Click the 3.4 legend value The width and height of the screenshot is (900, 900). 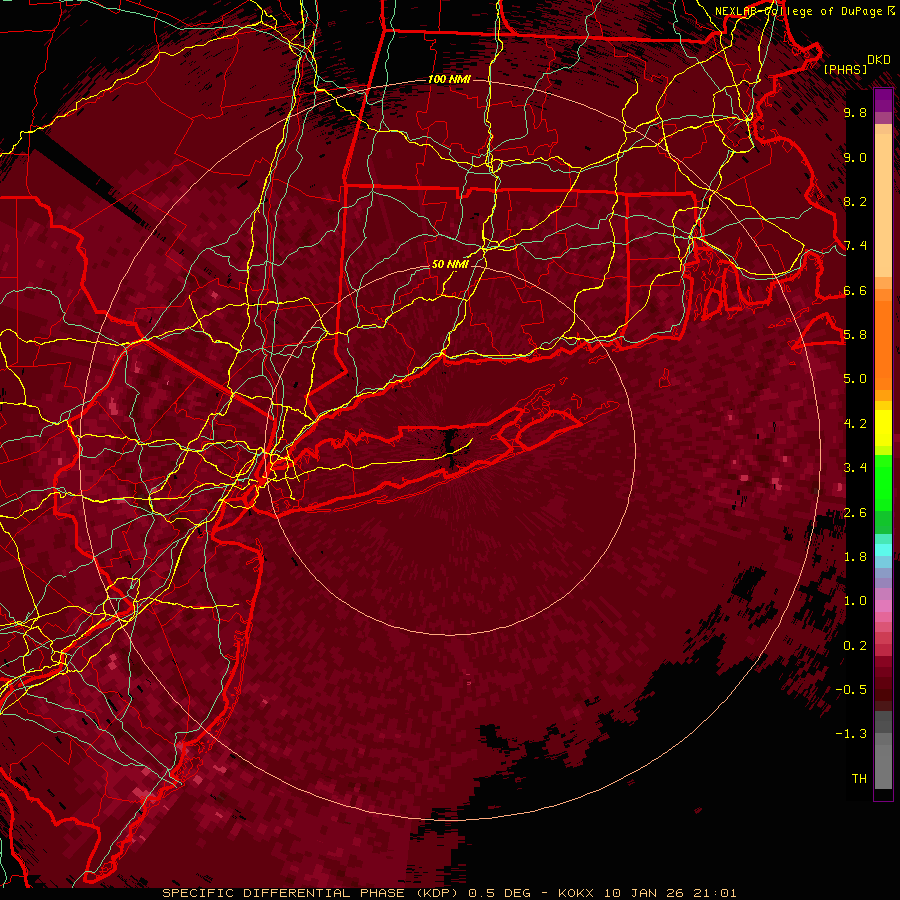[x=855, y=468]
